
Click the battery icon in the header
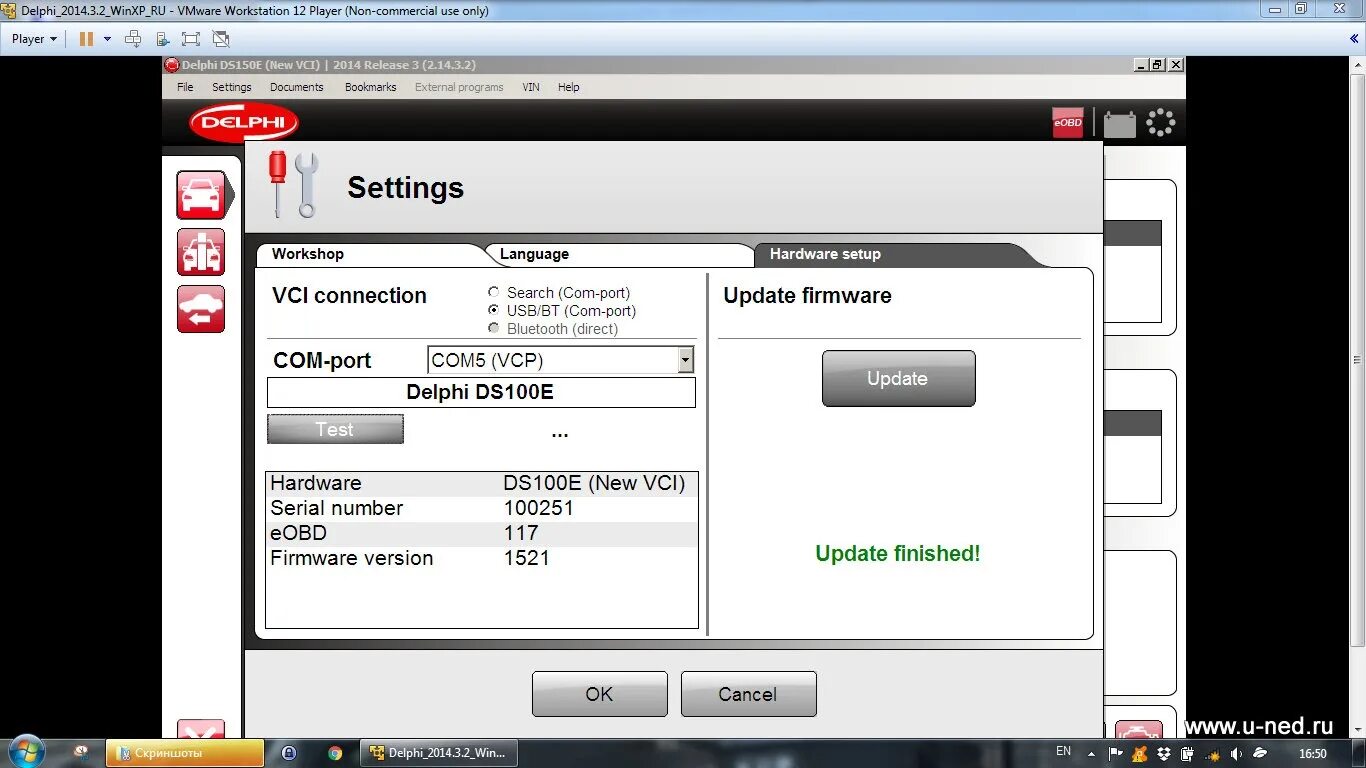[x=1120, y=123]
